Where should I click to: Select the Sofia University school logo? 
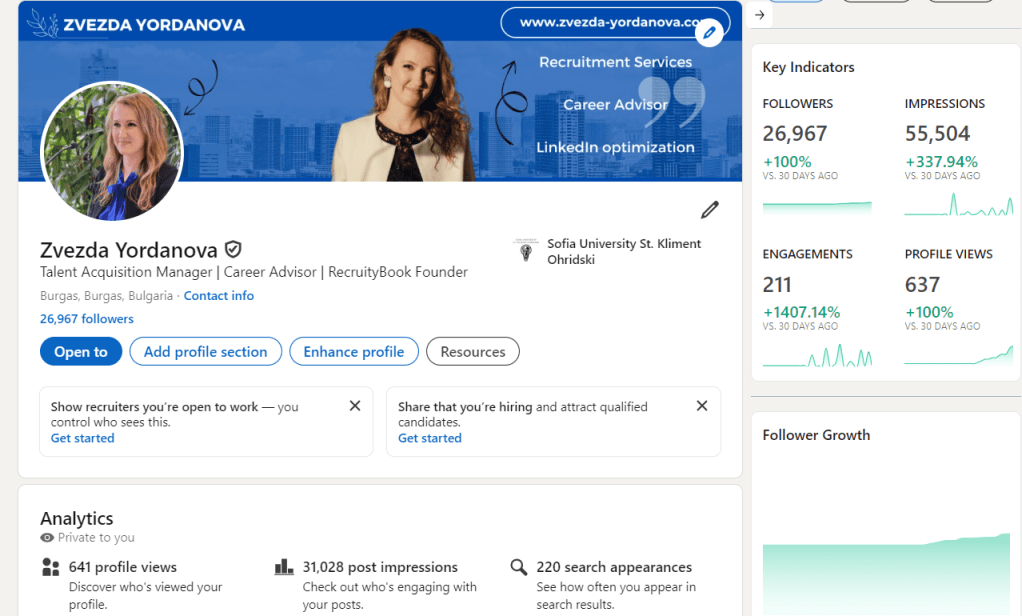[x=526, y=251]
